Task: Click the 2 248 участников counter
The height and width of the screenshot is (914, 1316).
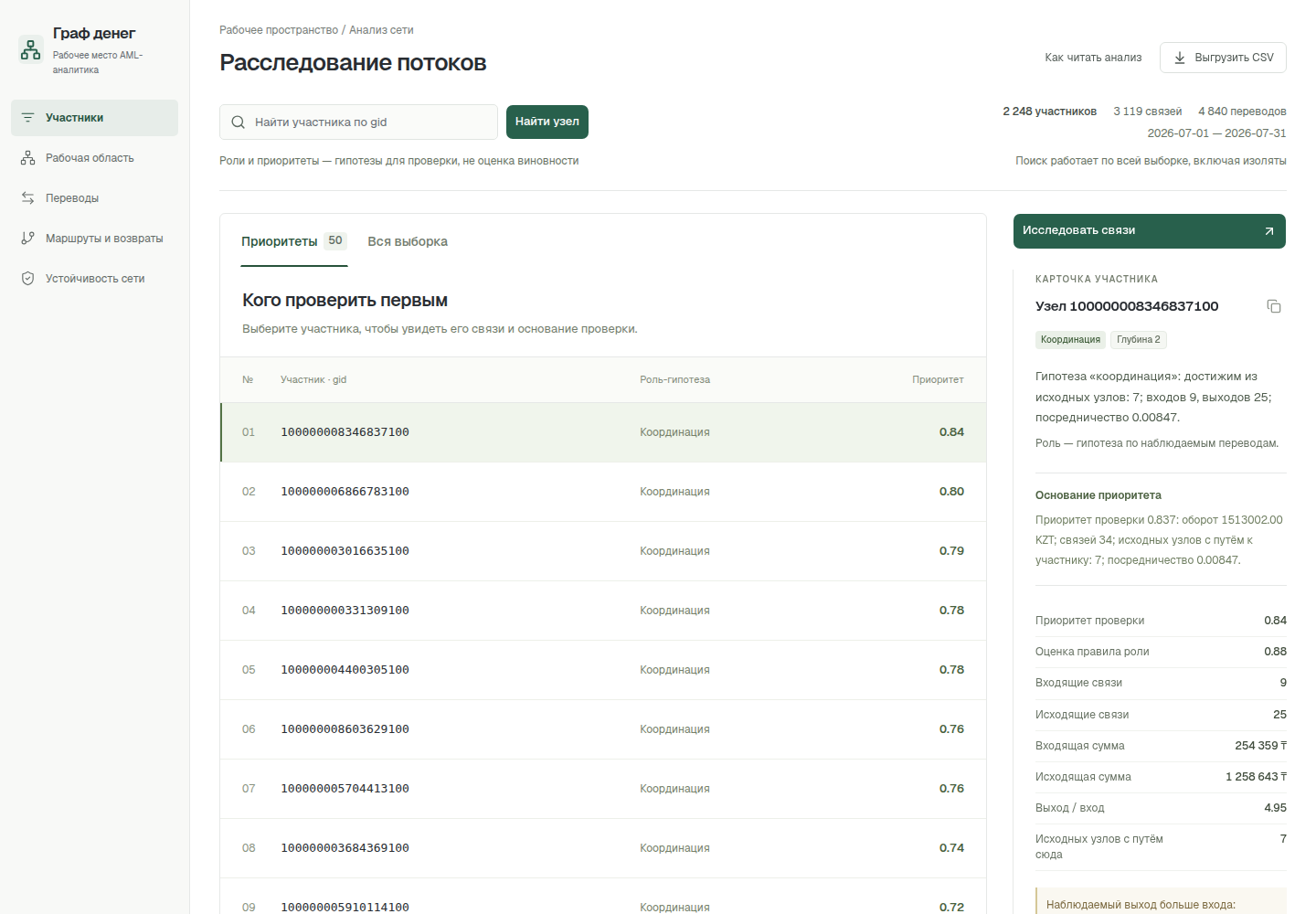Action: tap(1049, 112)
